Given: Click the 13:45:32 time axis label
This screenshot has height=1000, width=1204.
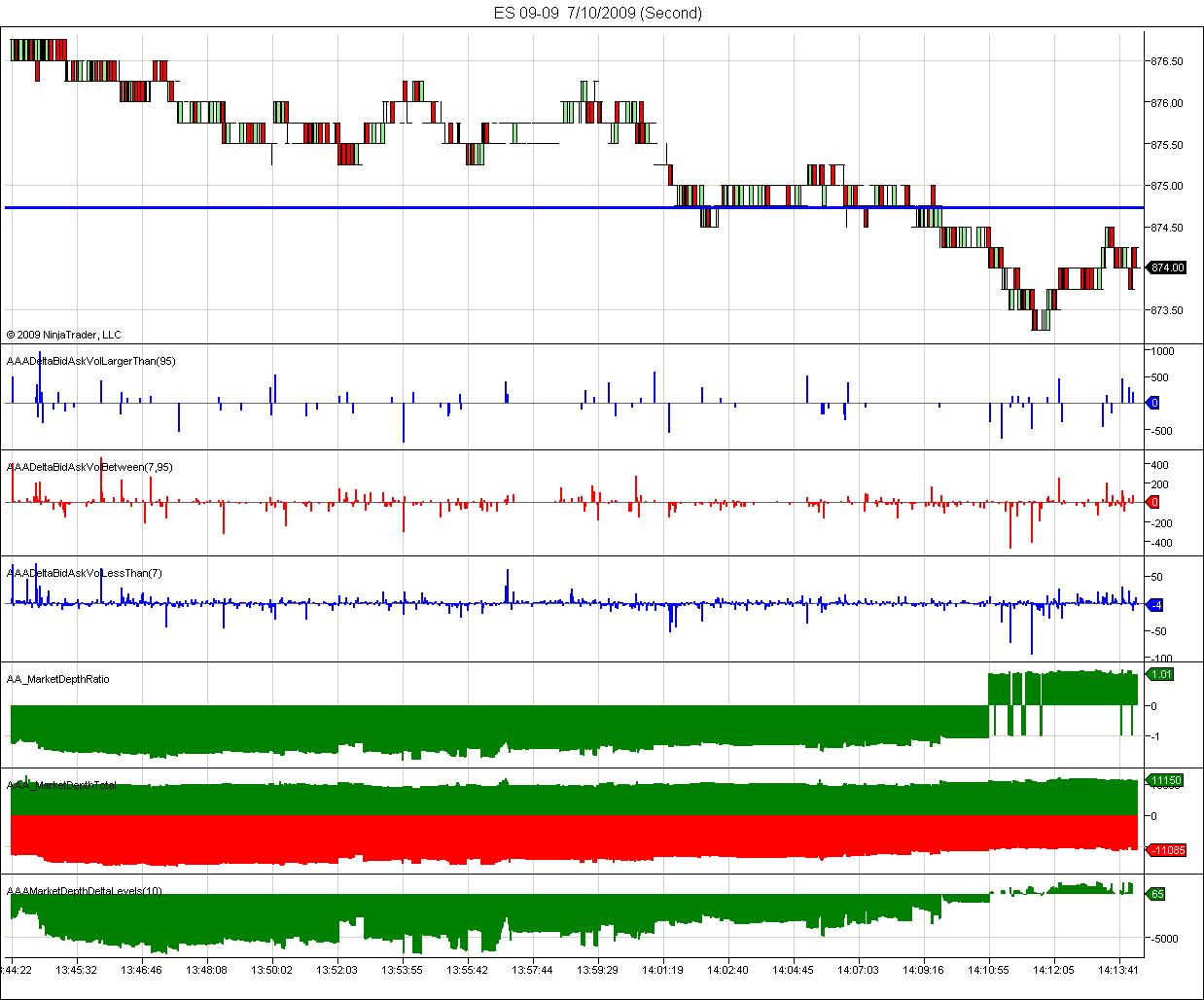Looking at the screenshot, I should tap(76, 970).
